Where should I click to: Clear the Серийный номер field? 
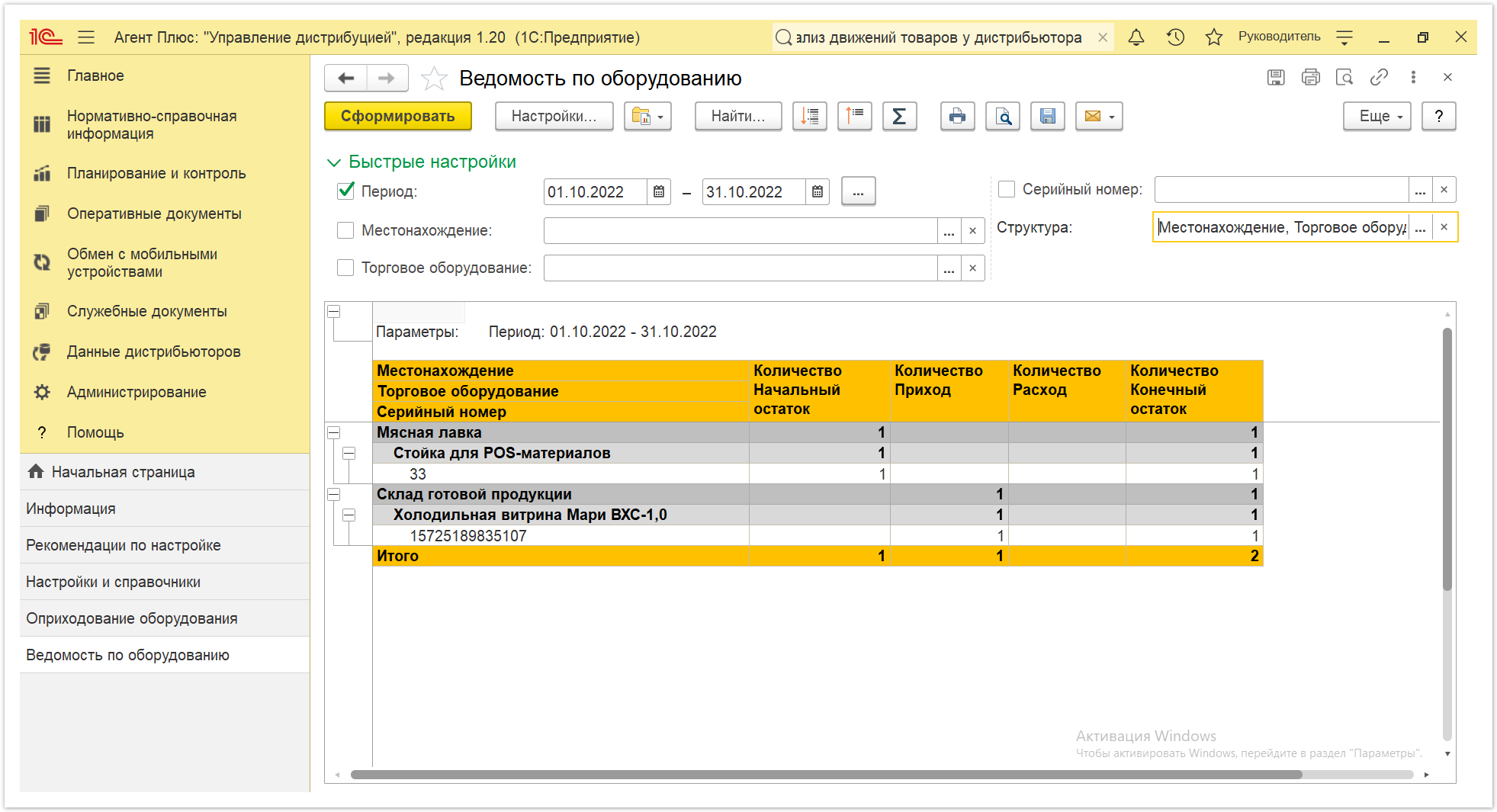tap(1444, 189)
